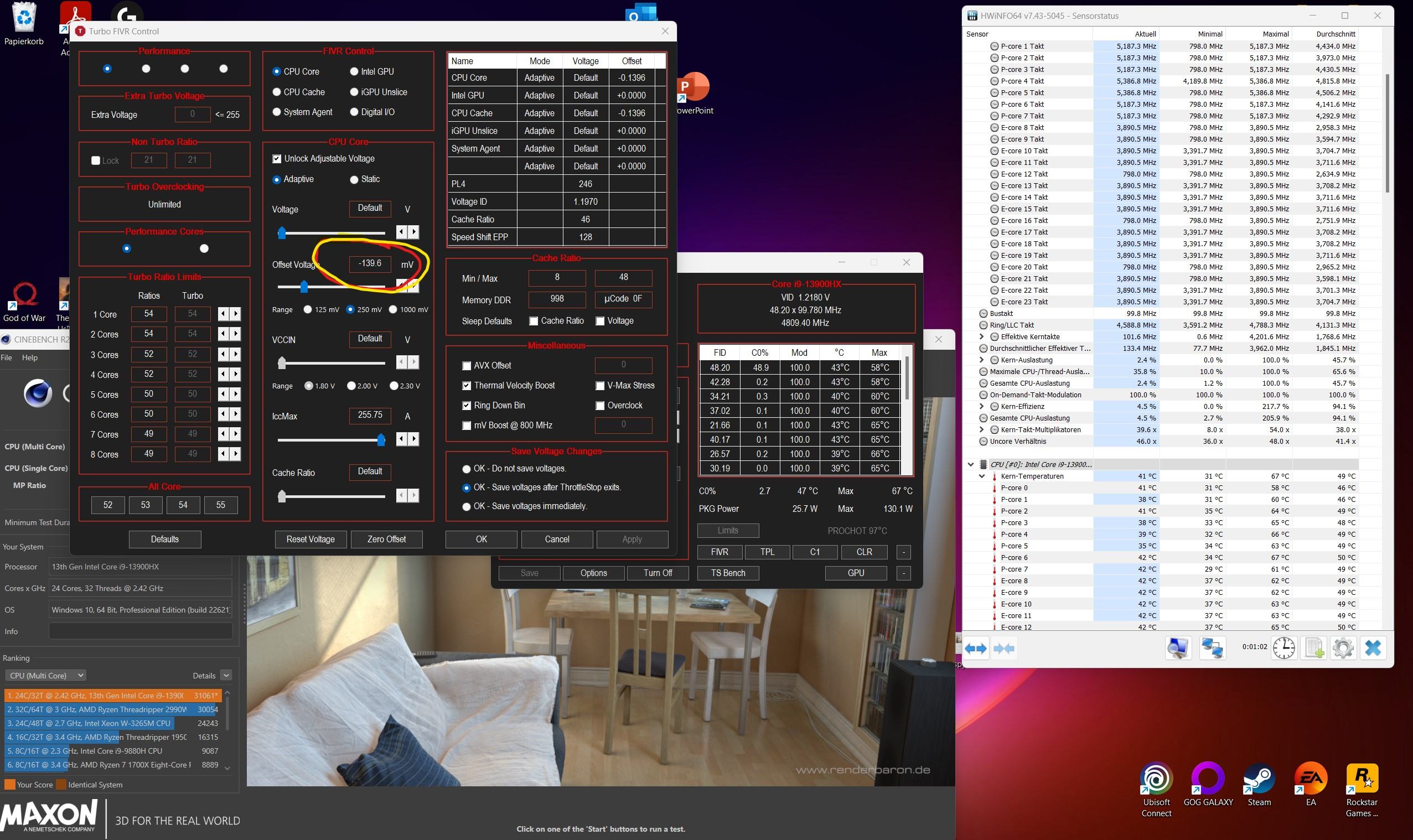This screenshot has height=840, width=1413.
Task: Choose 125 mV offset range radio
Action: (x=307, y=310)
